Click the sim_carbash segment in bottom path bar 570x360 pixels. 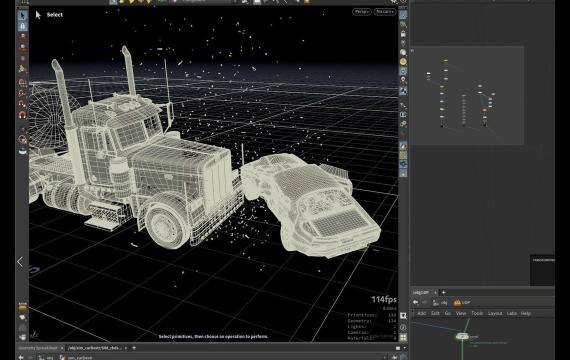[x=76, y=357]
